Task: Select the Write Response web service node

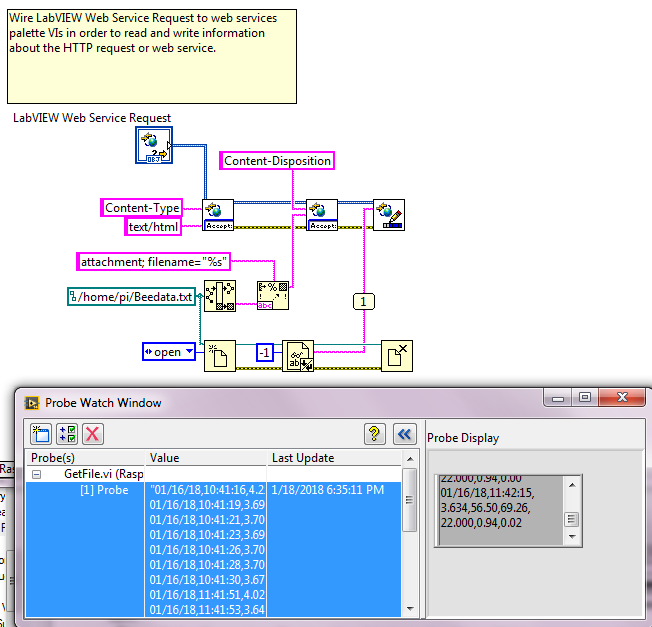Action: 389,215
